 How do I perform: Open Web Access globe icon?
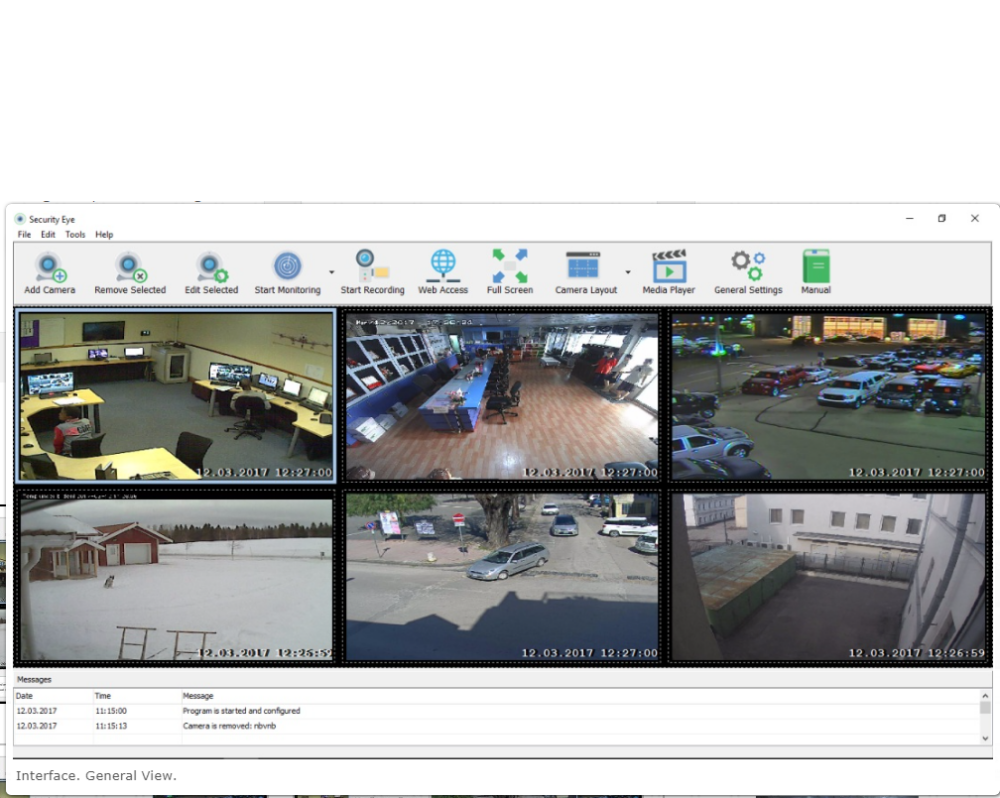[443, 266]
